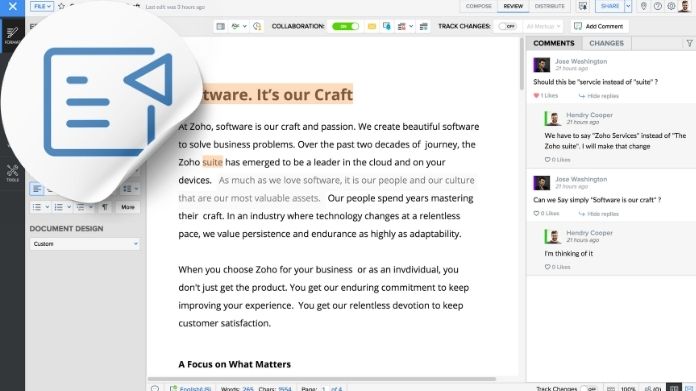Click the location pin icon in header
This screenshot has height=391, width=696.
[x=644, y=6]
